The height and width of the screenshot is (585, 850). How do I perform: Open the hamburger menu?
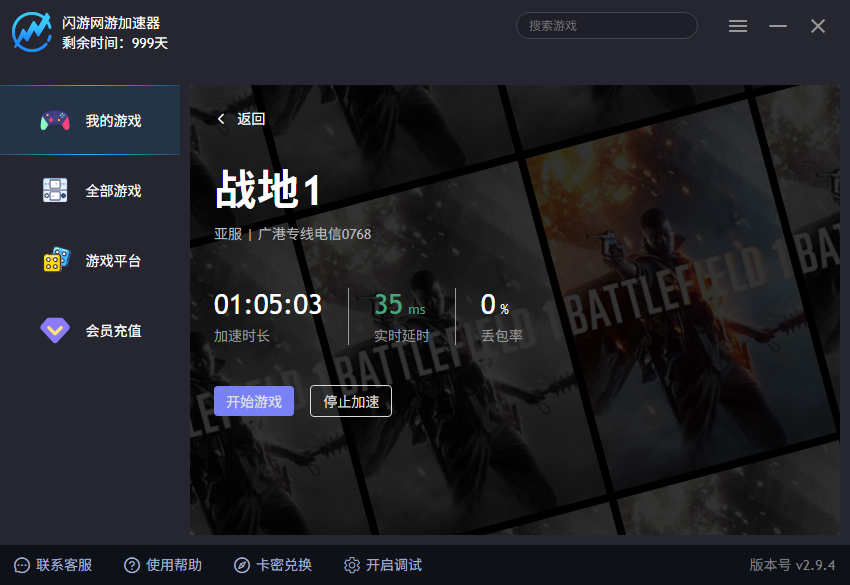(x=738, y=26)
